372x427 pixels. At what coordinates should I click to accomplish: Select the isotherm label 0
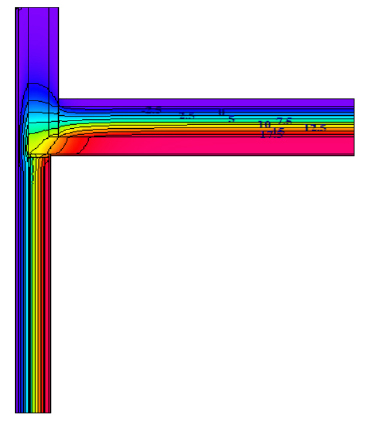[221, 112]
